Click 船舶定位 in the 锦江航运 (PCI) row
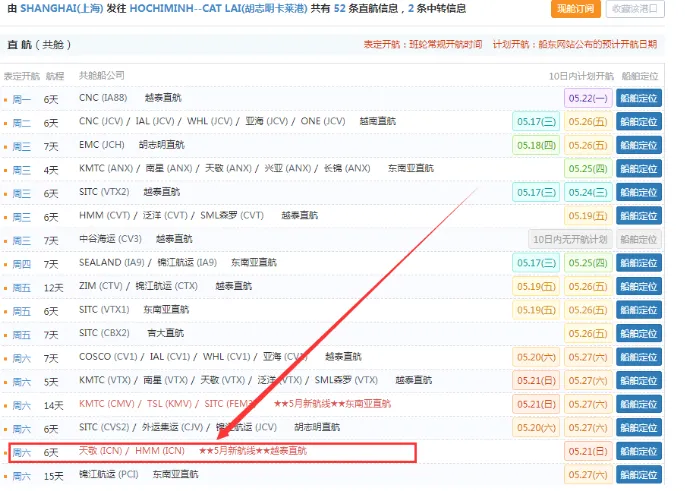 coord(639,475)
